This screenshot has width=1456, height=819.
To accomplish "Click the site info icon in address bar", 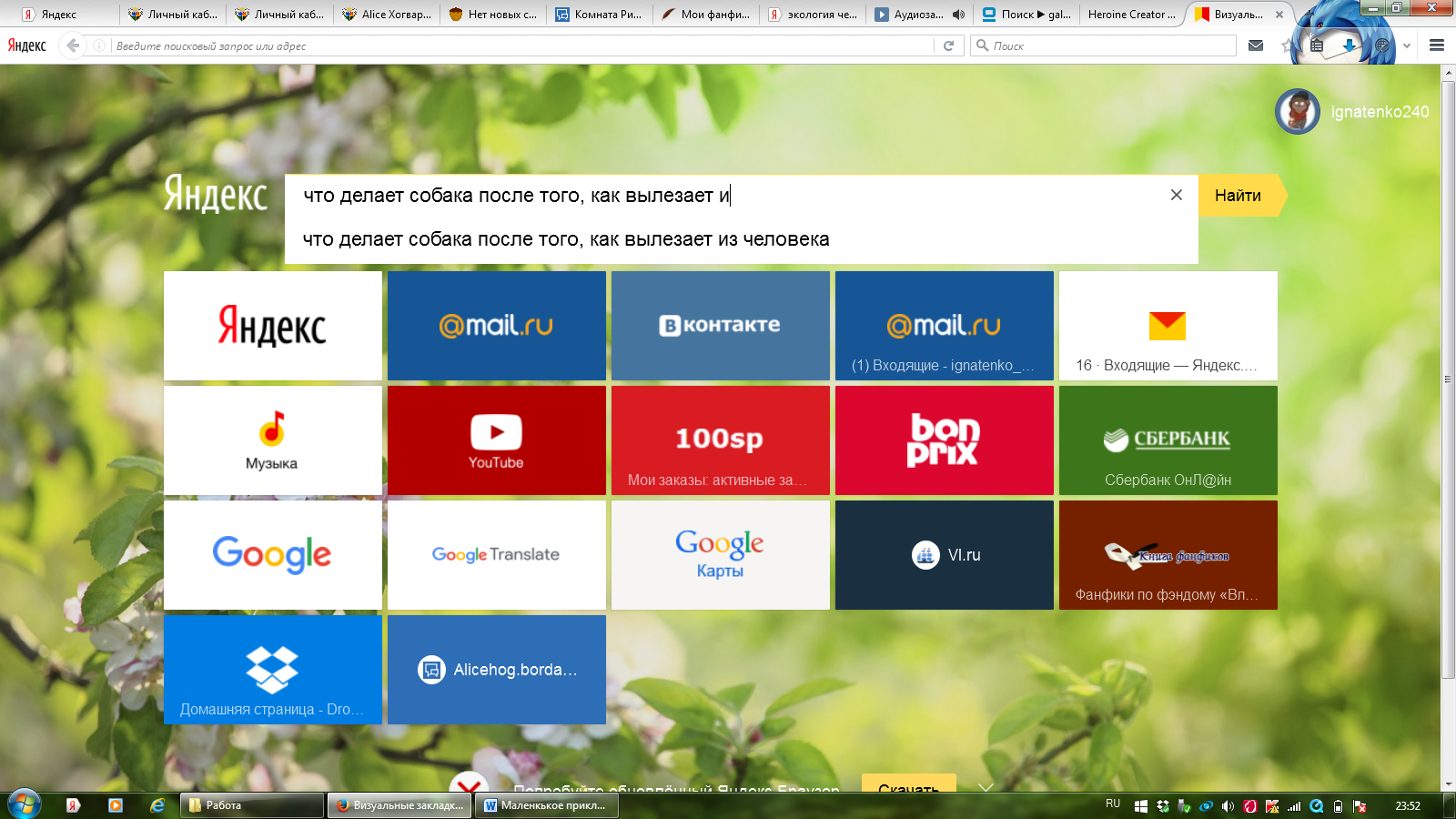I will click(x=99, y=45).
